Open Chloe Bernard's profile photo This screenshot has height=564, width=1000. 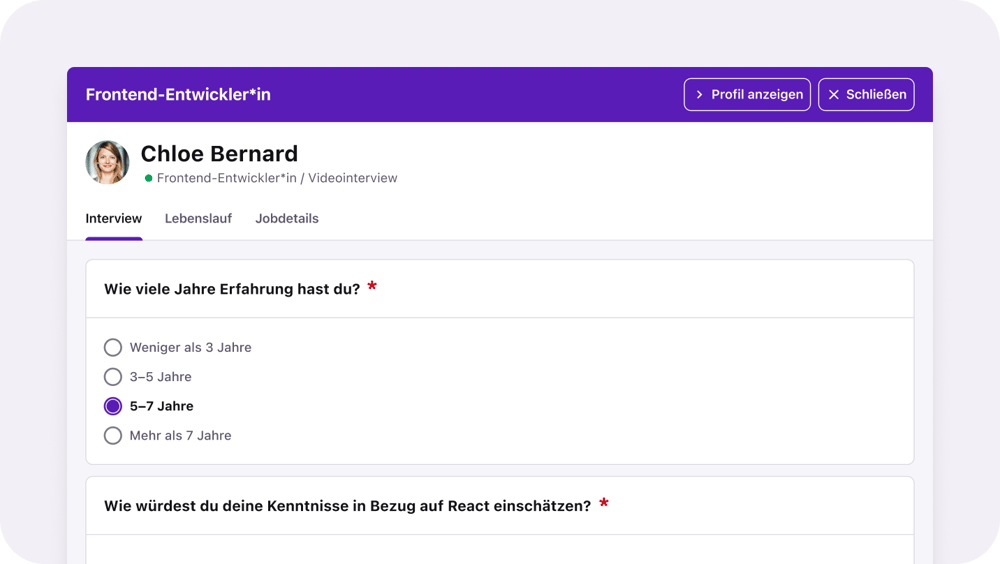coord(107,162)
